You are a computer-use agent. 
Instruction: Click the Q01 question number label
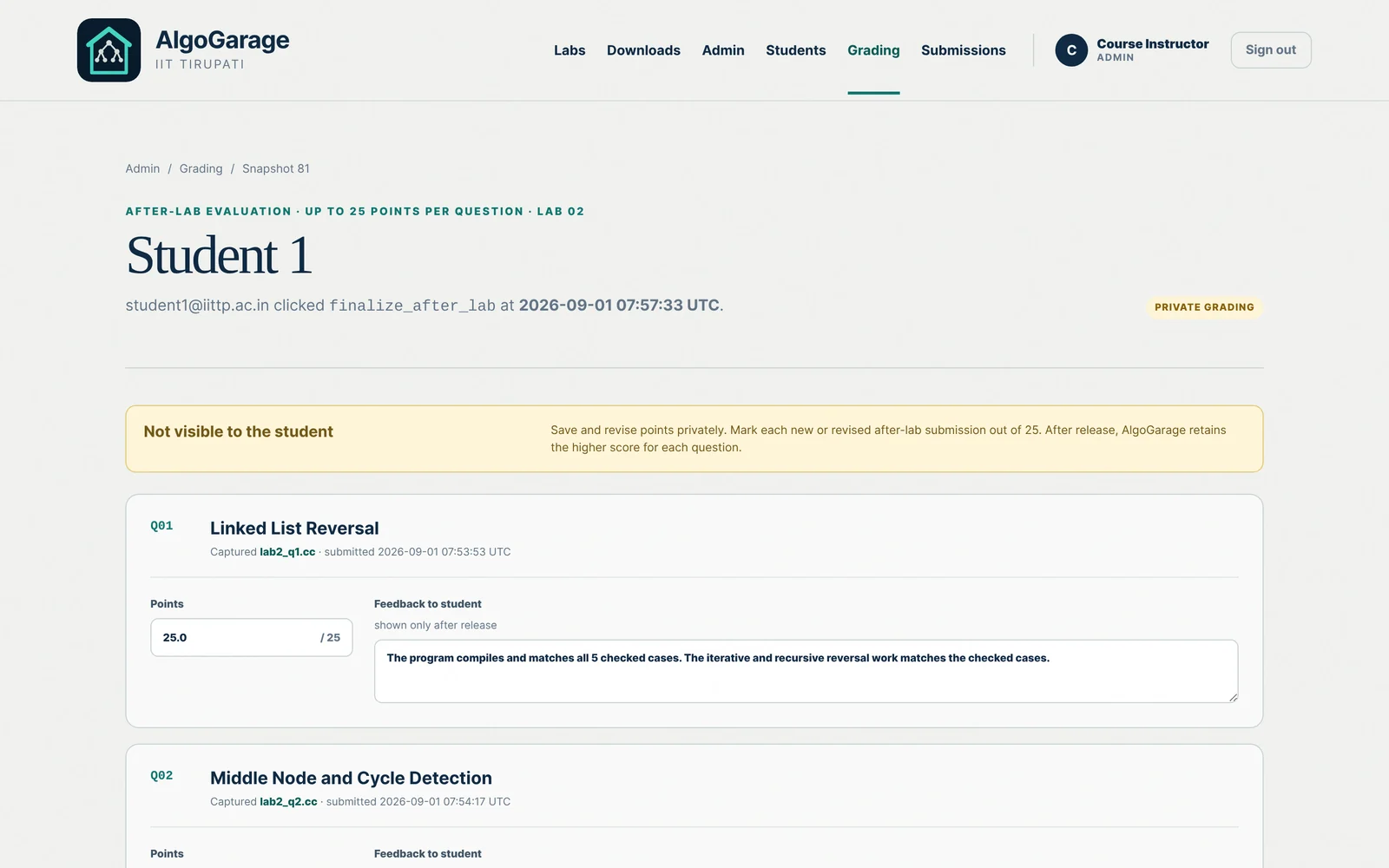pyautogui.click(x=161, y=526)
